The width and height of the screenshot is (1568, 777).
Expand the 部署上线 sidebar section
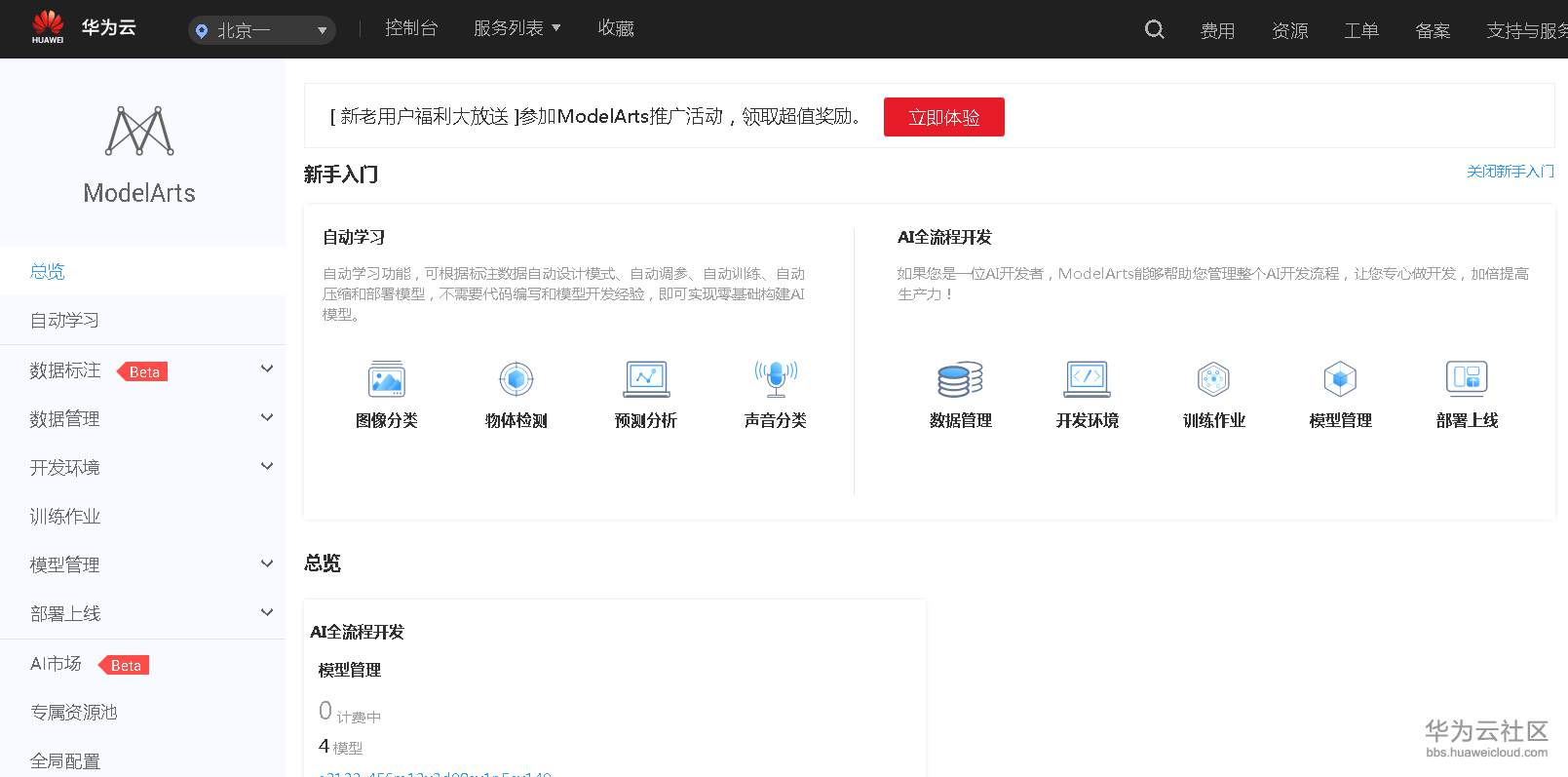click(267, 612)
